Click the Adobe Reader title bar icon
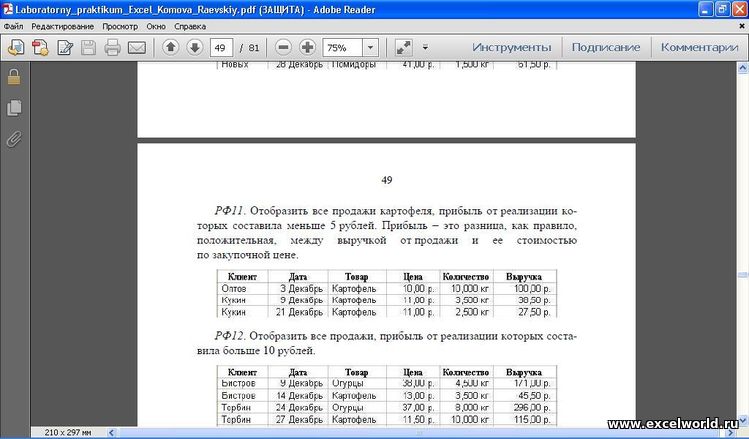 (8, 9)
